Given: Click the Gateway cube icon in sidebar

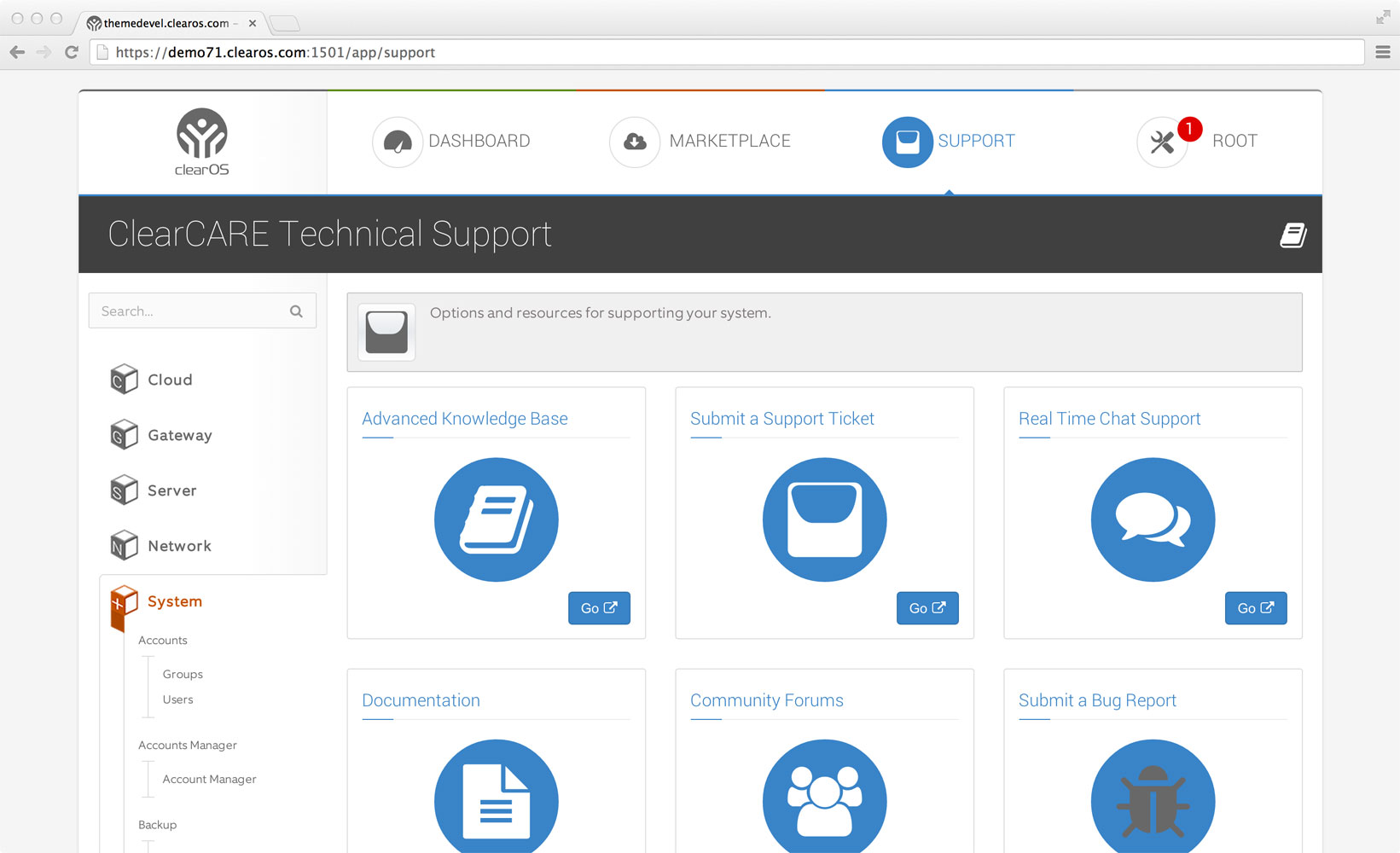Looking at the screenshot, I should pos(125,435).
